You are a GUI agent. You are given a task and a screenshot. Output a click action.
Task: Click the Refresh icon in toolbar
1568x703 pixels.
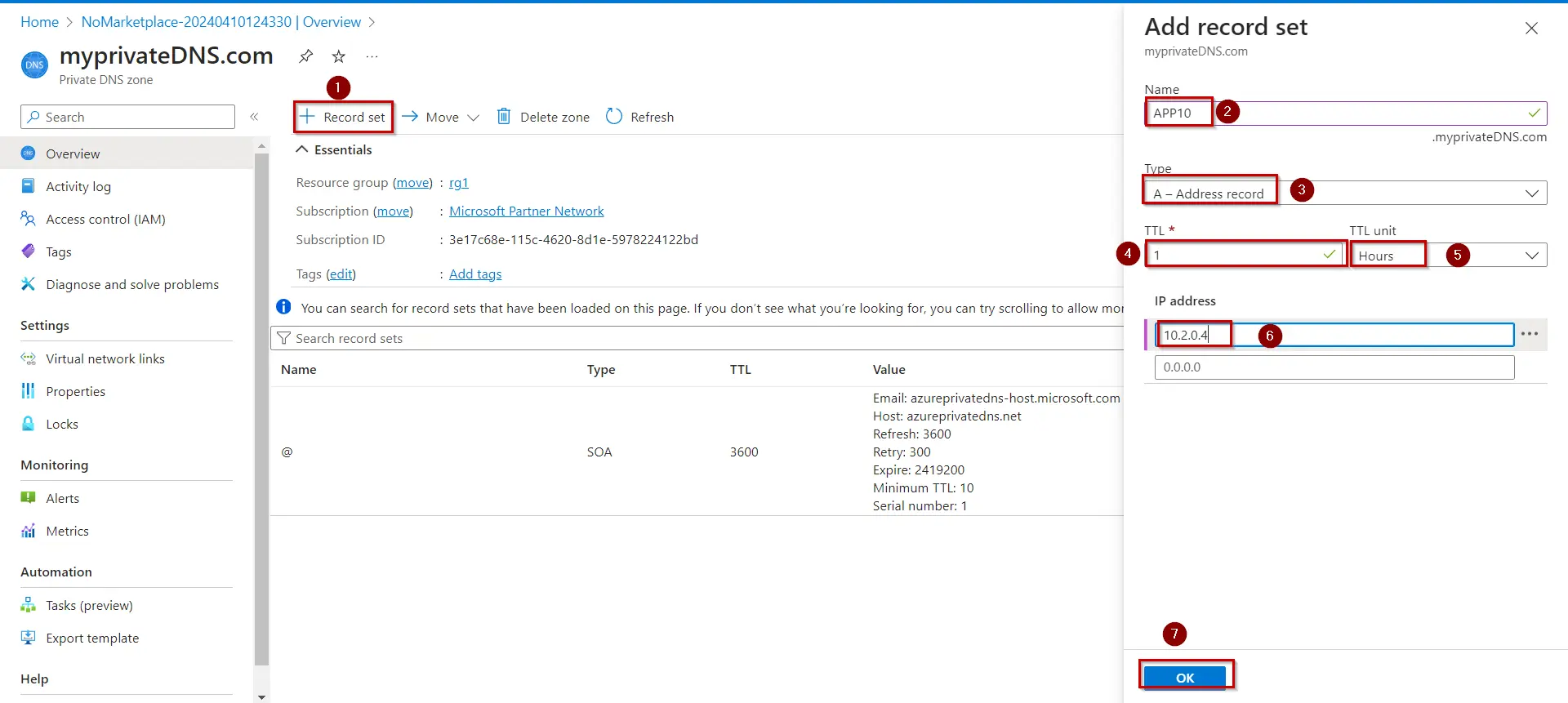coord(614,117)
